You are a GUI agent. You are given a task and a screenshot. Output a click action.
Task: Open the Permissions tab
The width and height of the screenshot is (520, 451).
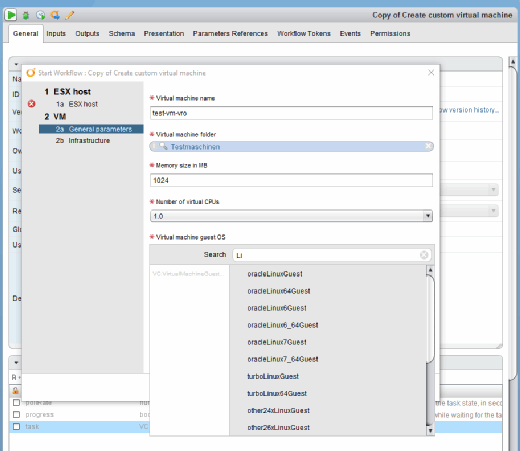390,34
